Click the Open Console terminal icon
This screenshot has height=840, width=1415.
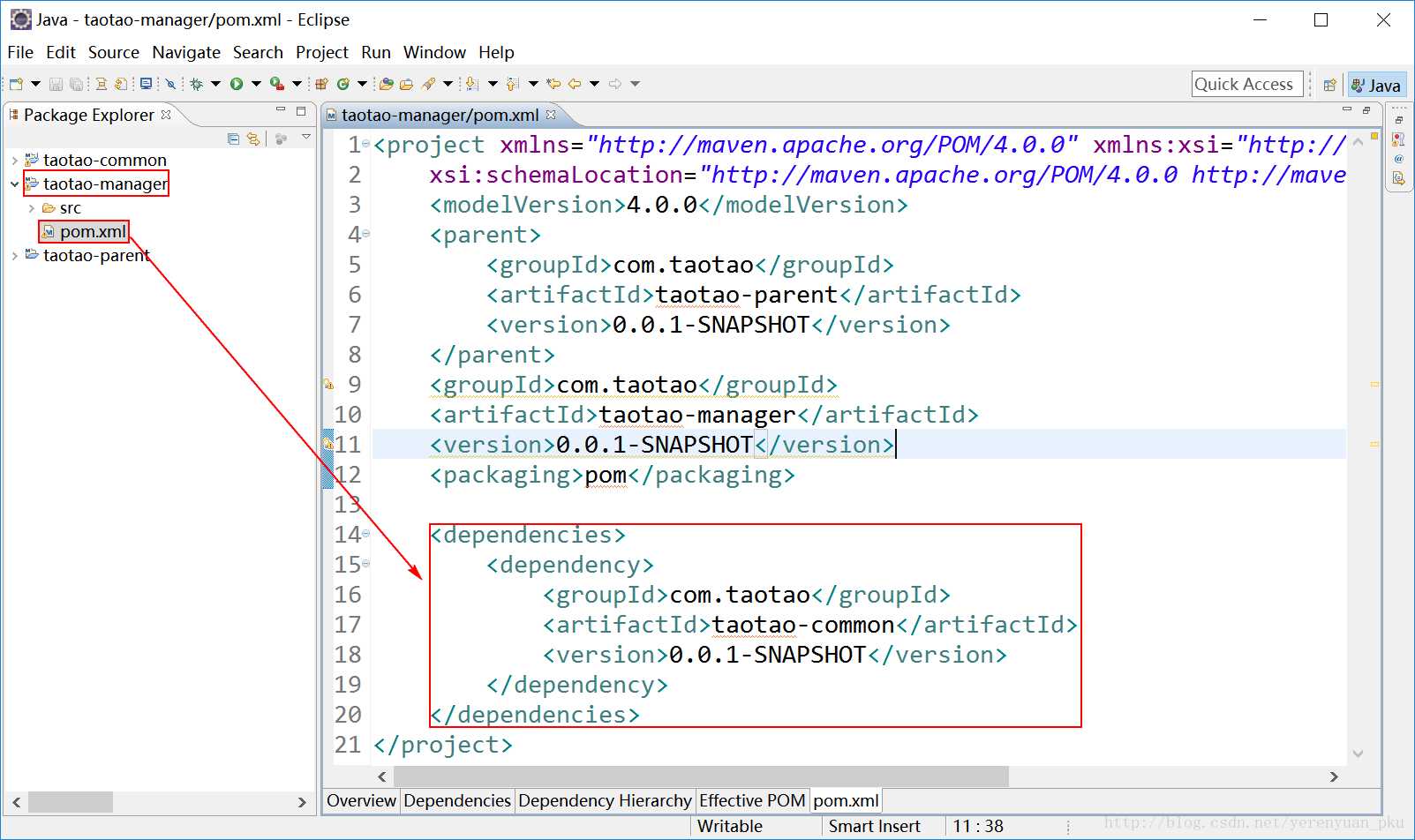[x=146, y=84]
